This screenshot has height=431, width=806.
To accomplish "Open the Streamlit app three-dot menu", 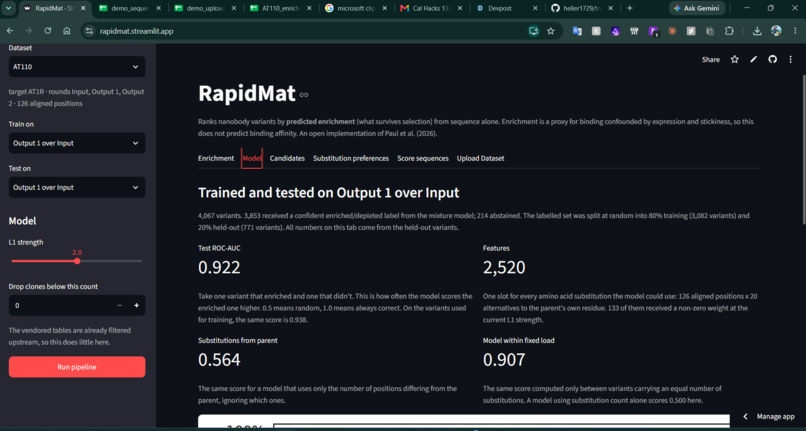I will [x=791, y=60].
